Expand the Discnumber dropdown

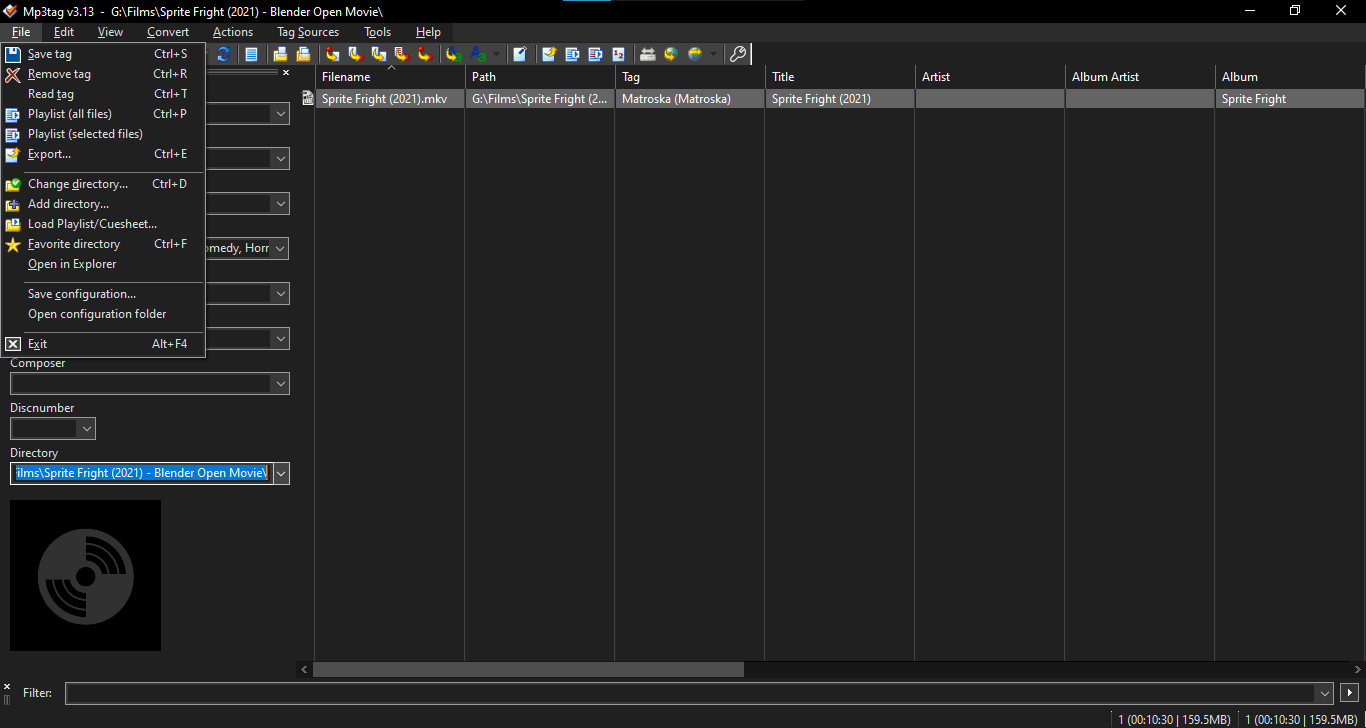point(86,429)
